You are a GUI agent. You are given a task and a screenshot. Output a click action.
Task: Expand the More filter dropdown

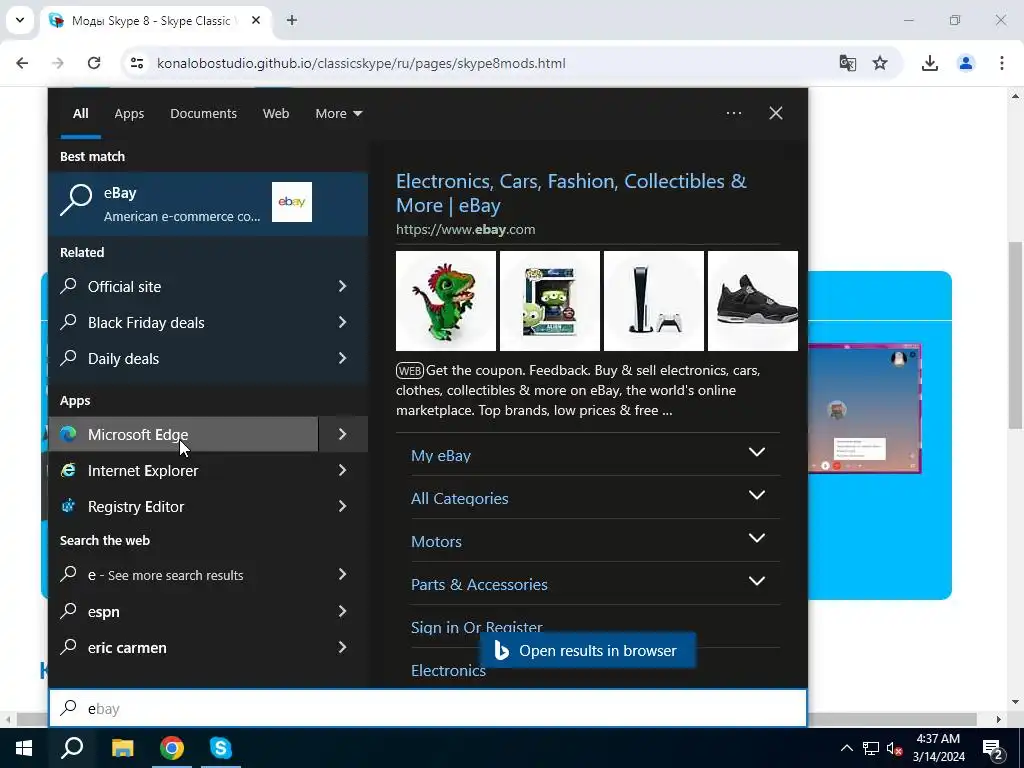[338, 114]
